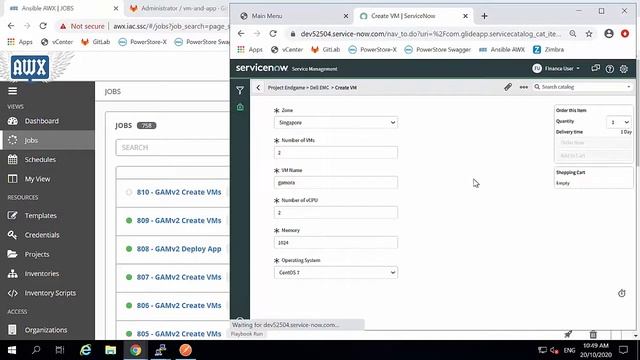Screen dimensions: 640x360
Task: Switch to Create VM ServiceNow tab
Action: point(412,16)
